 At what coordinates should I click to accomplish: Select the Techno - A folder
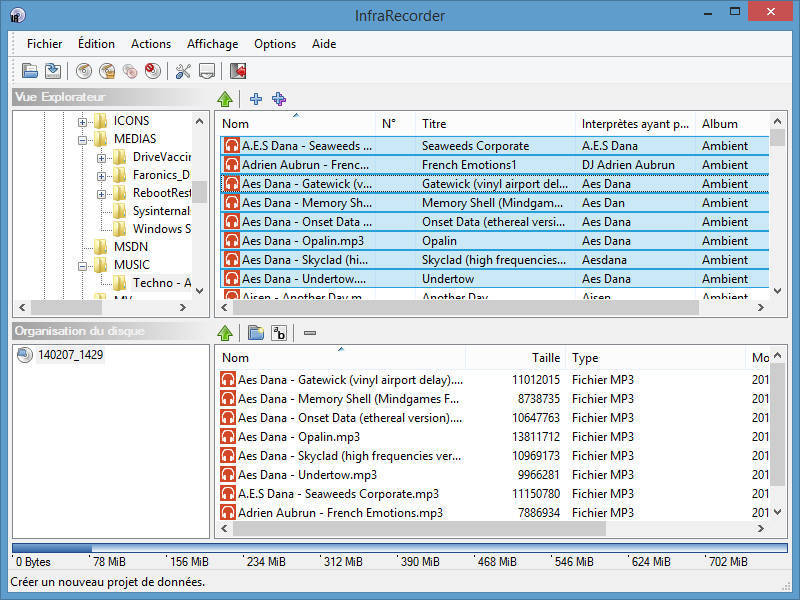pos(161,283)
